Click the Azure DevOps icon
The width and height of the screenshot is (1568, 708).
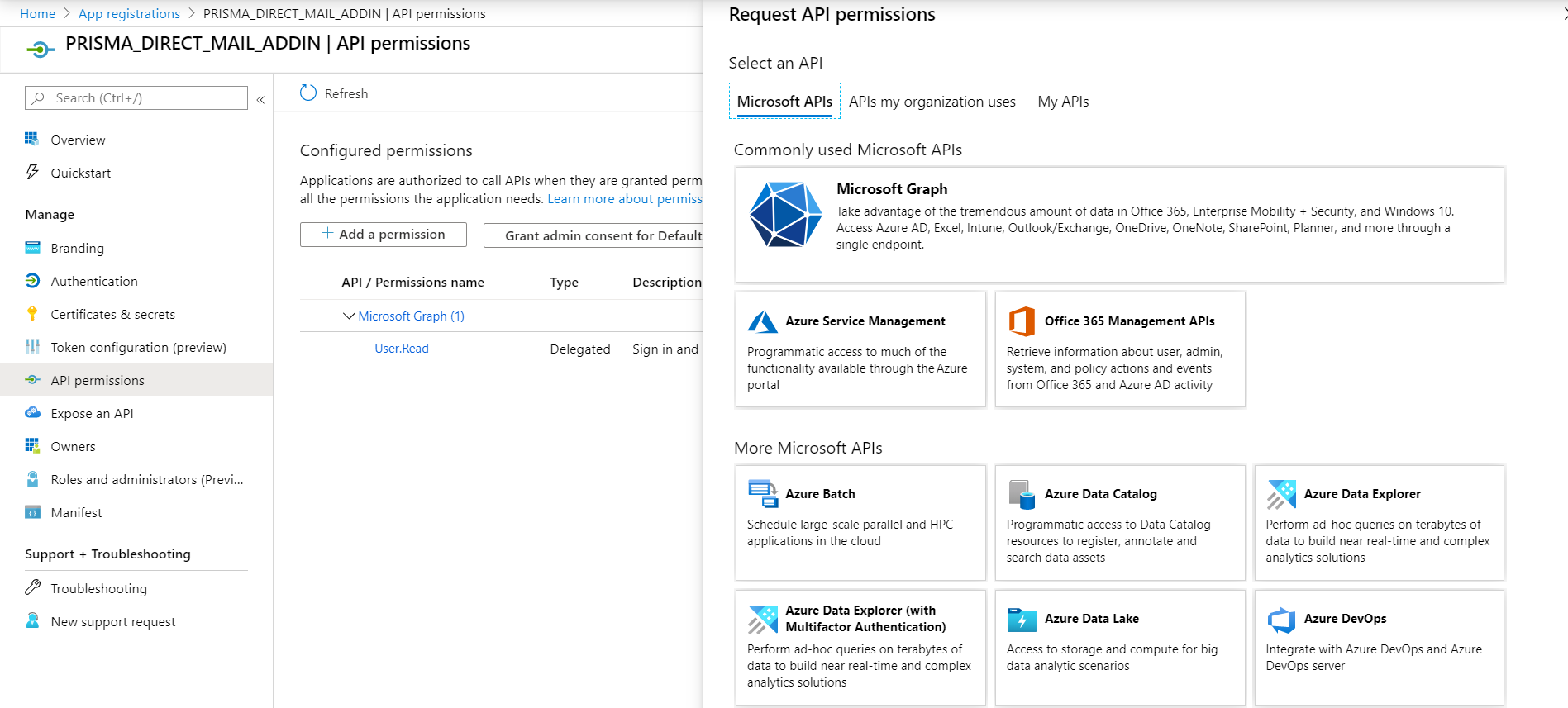(1281, 619)
